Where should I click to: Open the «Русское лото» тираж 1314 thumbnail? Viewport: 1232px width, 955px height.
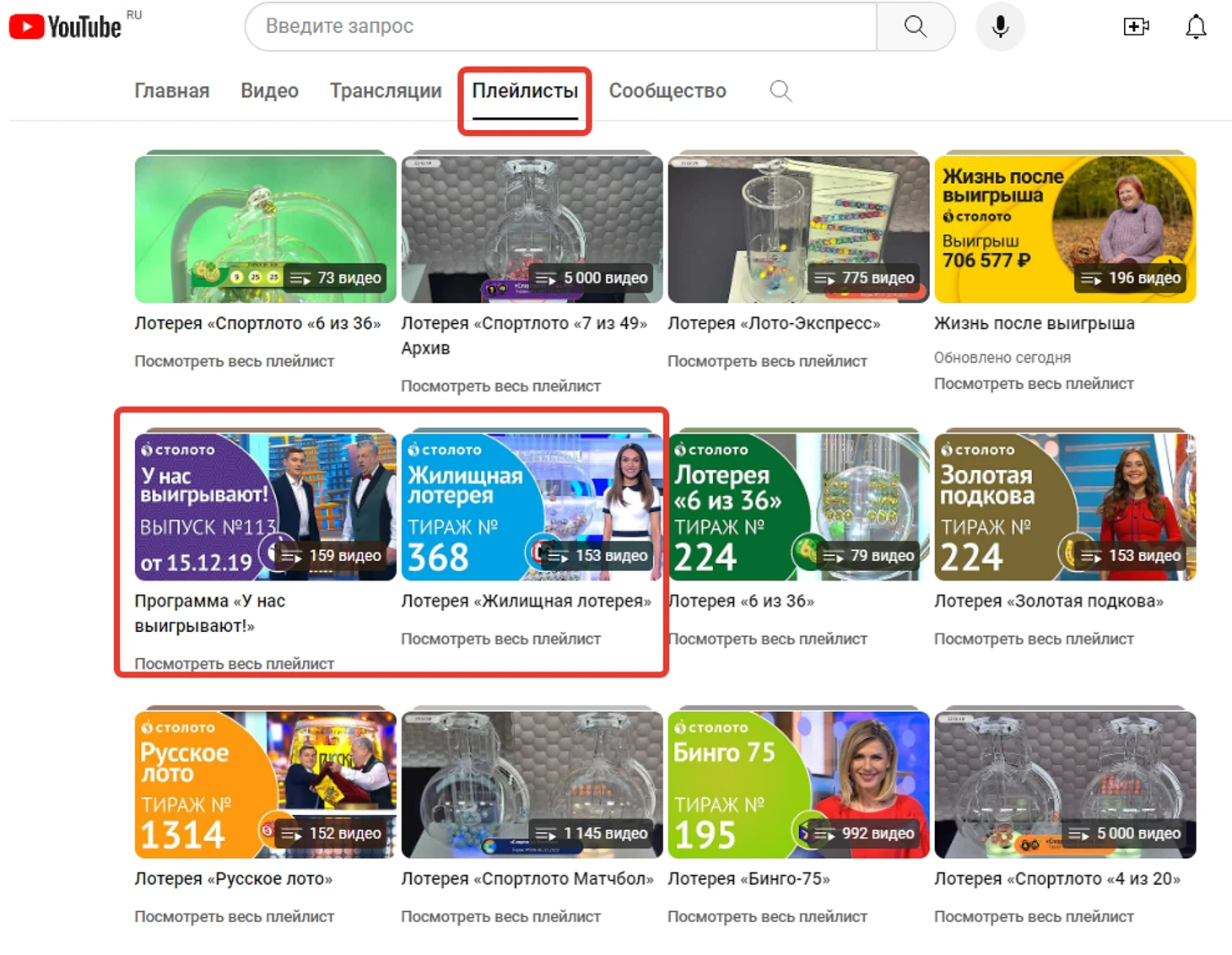point(265,784)
